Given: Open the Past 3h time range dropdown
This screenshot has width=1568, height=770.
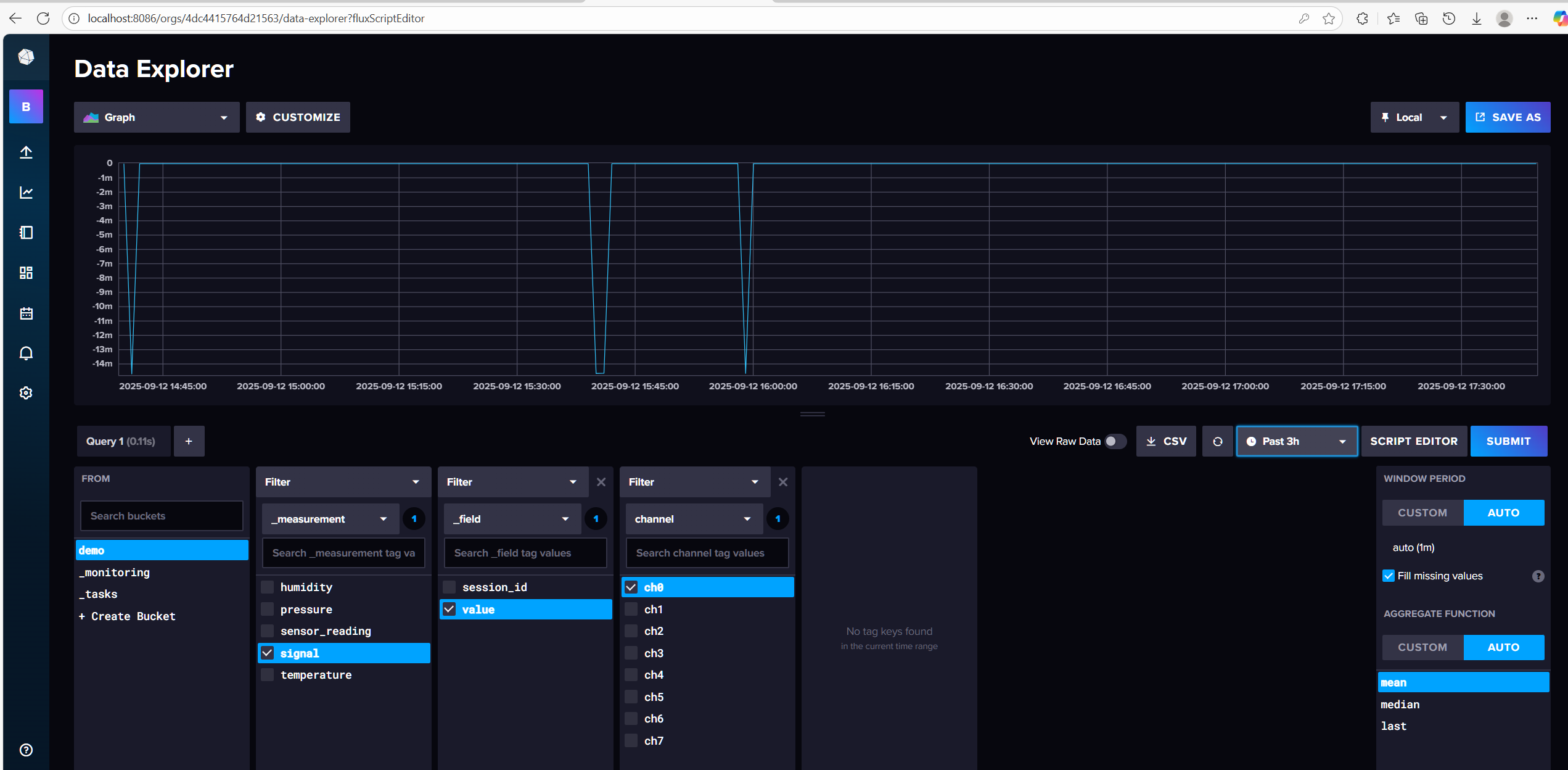Looking at the screenshot, I should click(x=1297, y=441).
